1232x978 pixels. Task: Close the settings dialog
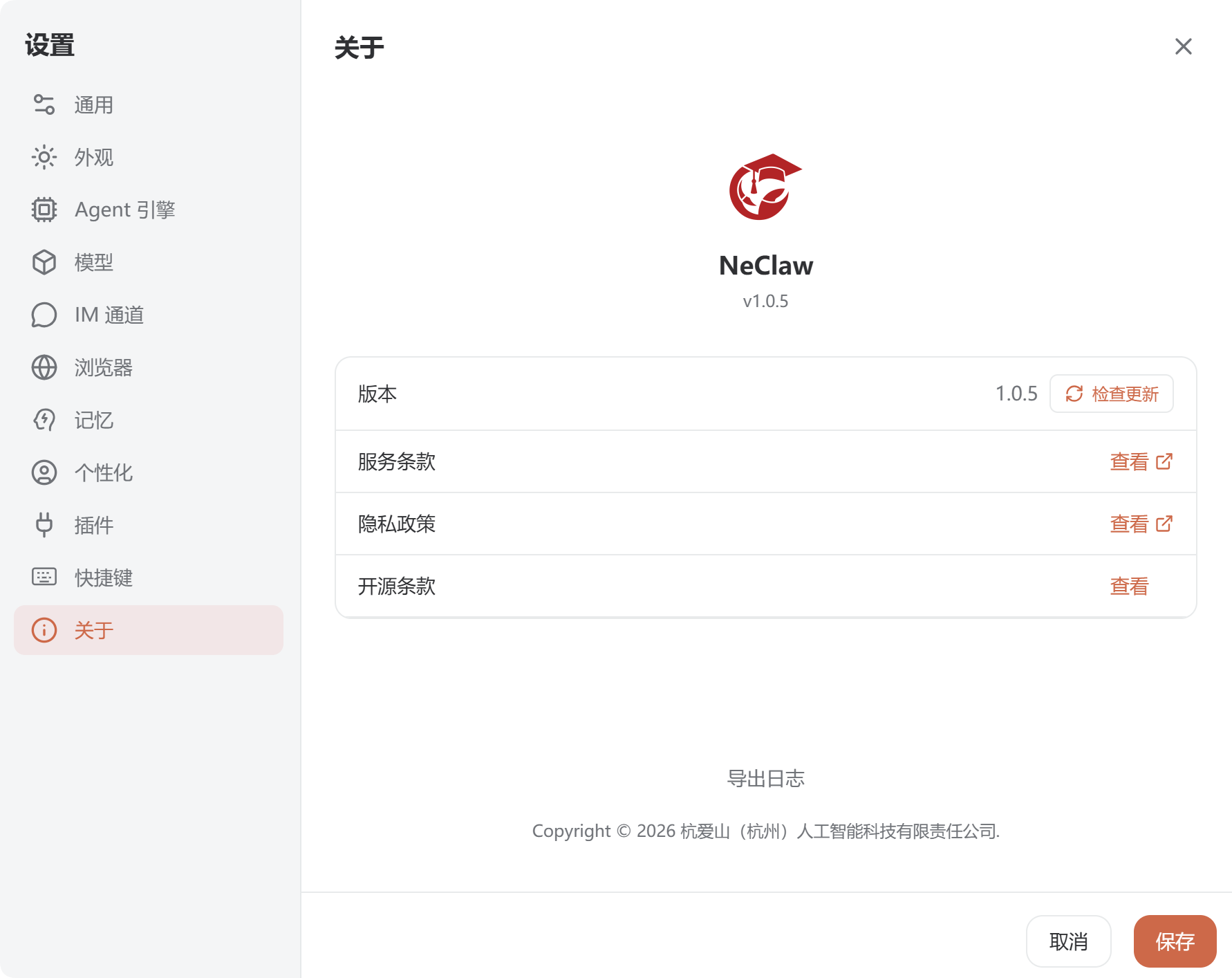(x=1183, y=46)
